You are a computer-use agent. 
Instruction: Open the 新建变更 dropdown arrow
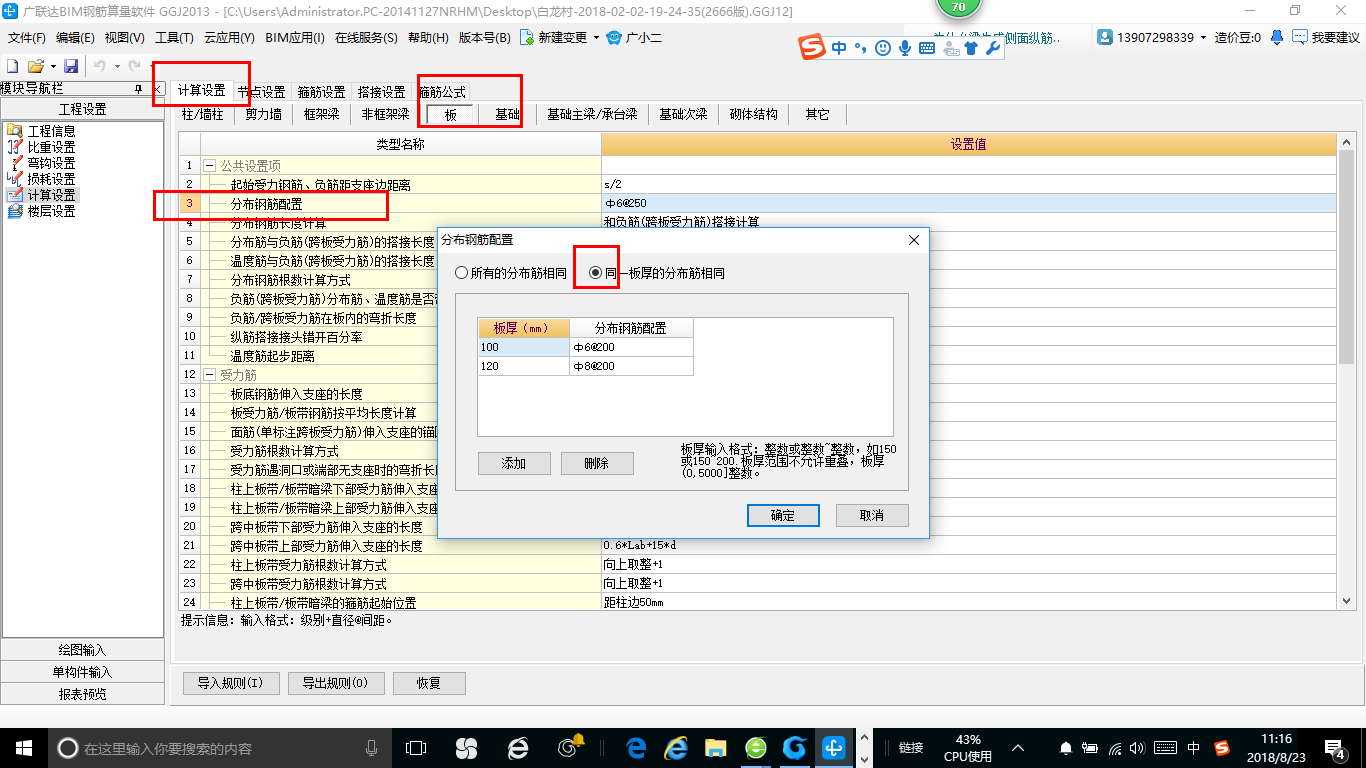[x=596, y=38]
